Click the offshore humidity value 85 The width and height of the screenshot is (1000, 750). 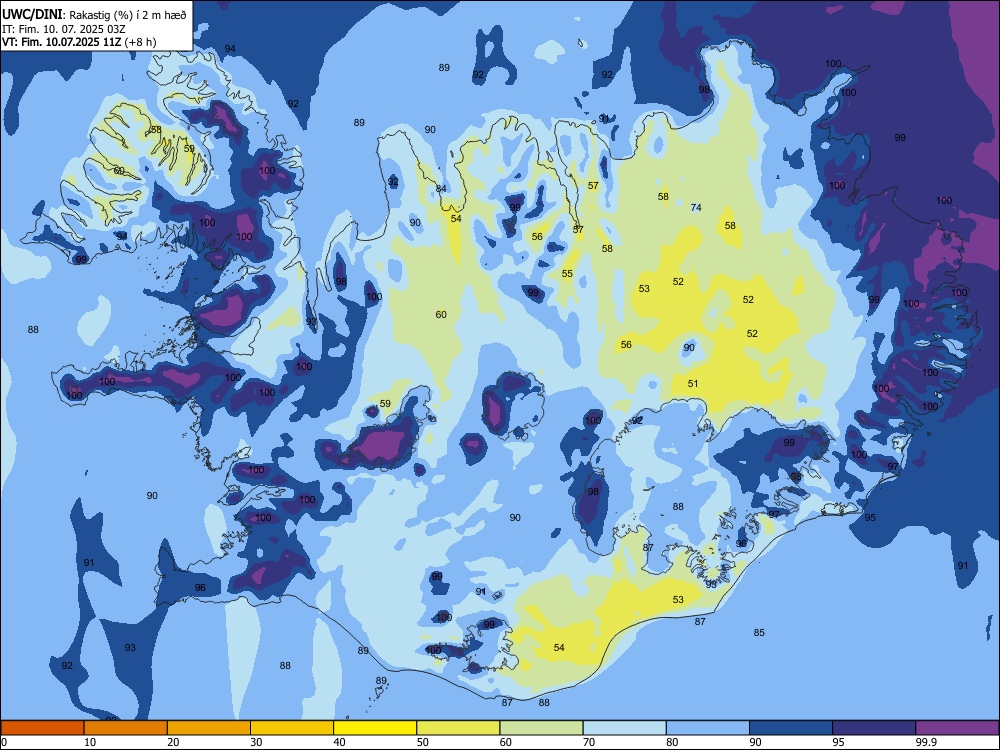pos(759,633)
